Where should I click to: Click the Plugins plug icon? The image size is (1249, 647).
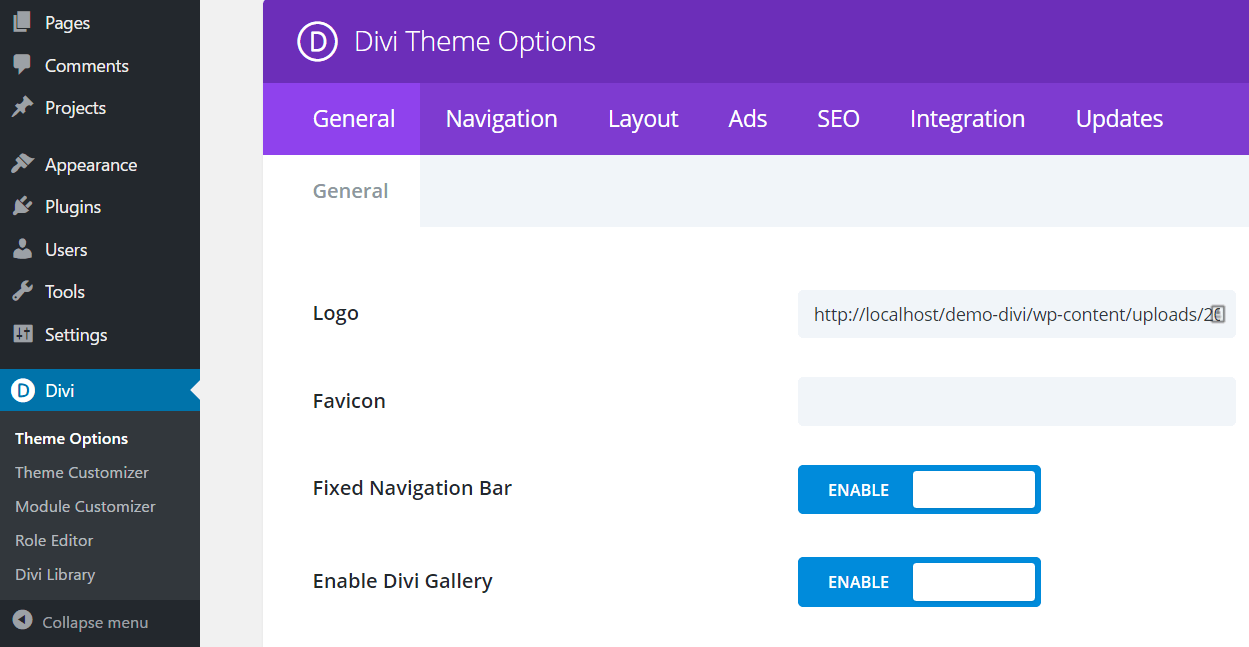[x=22, y=206]
